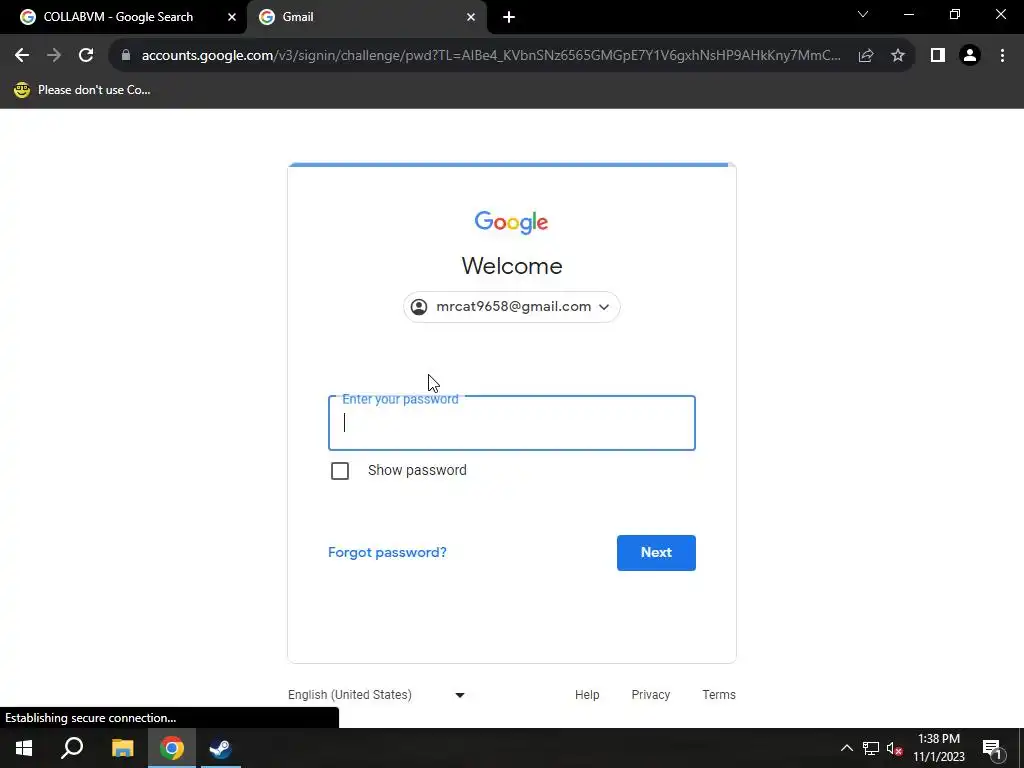Click the browser forward arrow
The height and width of the screenshot is (768, 1024).
[x=54, y=56]
